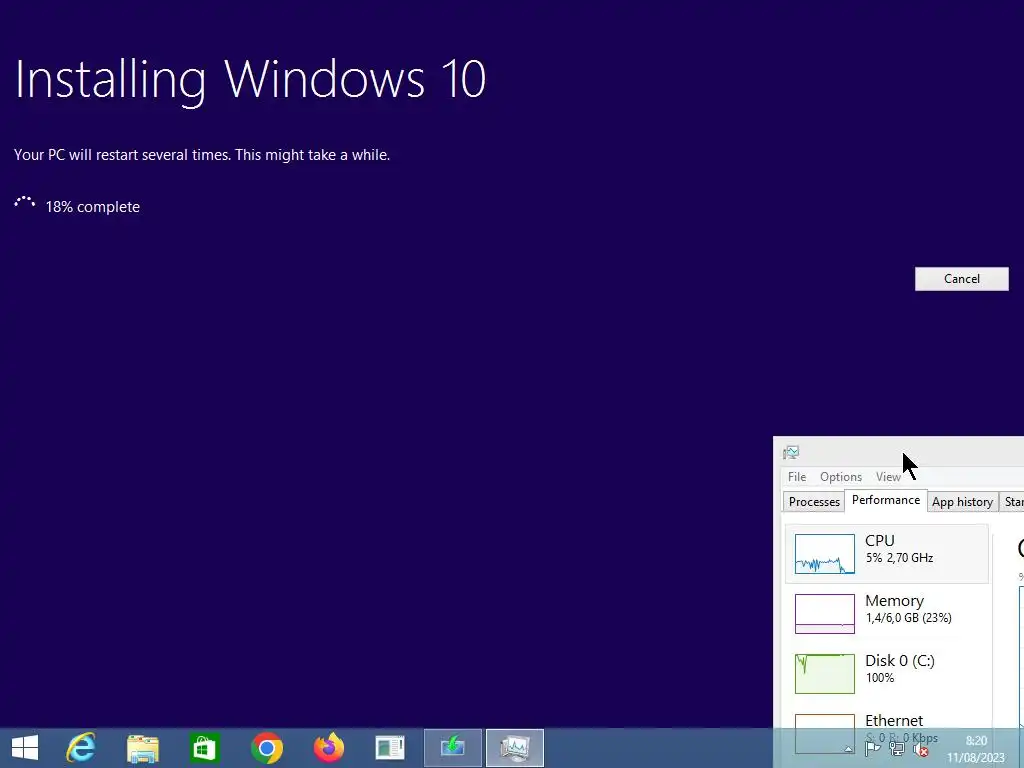Open the clock and date in tray
Screen dimensions: 1024x768
(976, 749)
